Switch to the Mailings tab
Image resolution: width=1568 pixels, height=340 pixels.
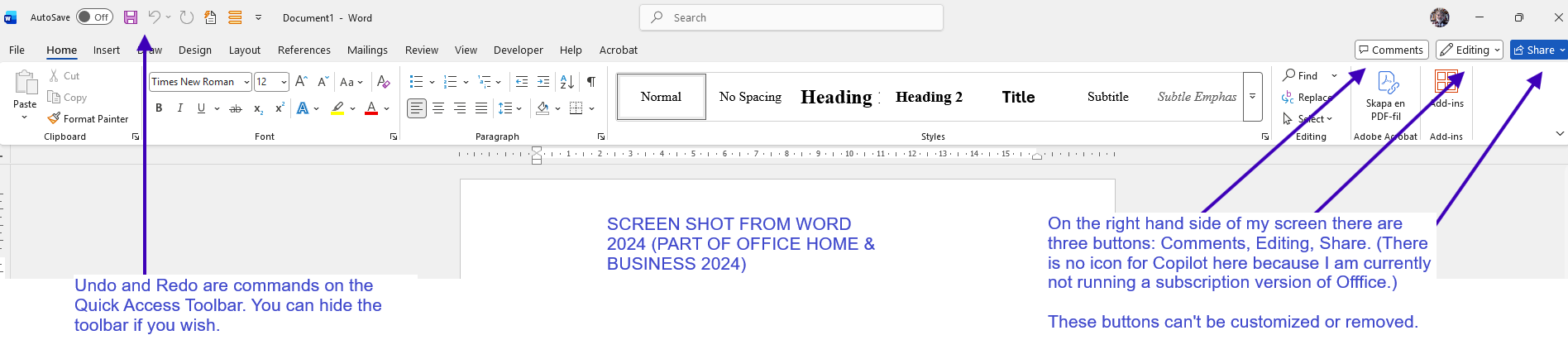[x=367, y=50]
